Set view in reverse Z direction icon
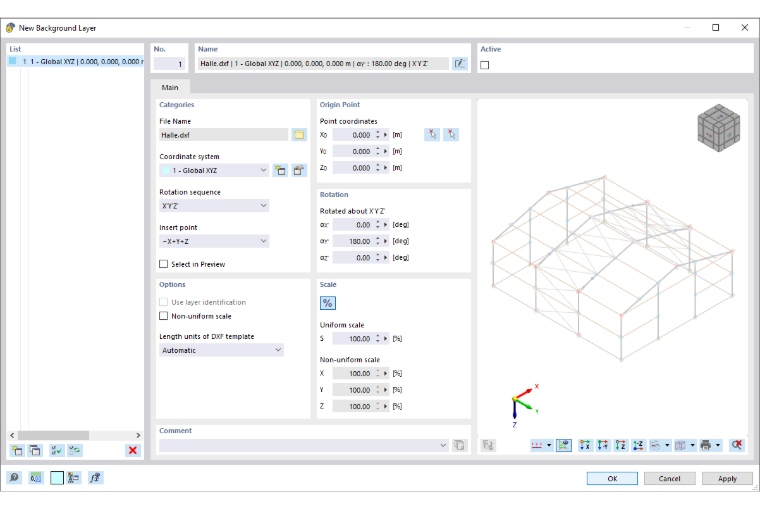 638,445
